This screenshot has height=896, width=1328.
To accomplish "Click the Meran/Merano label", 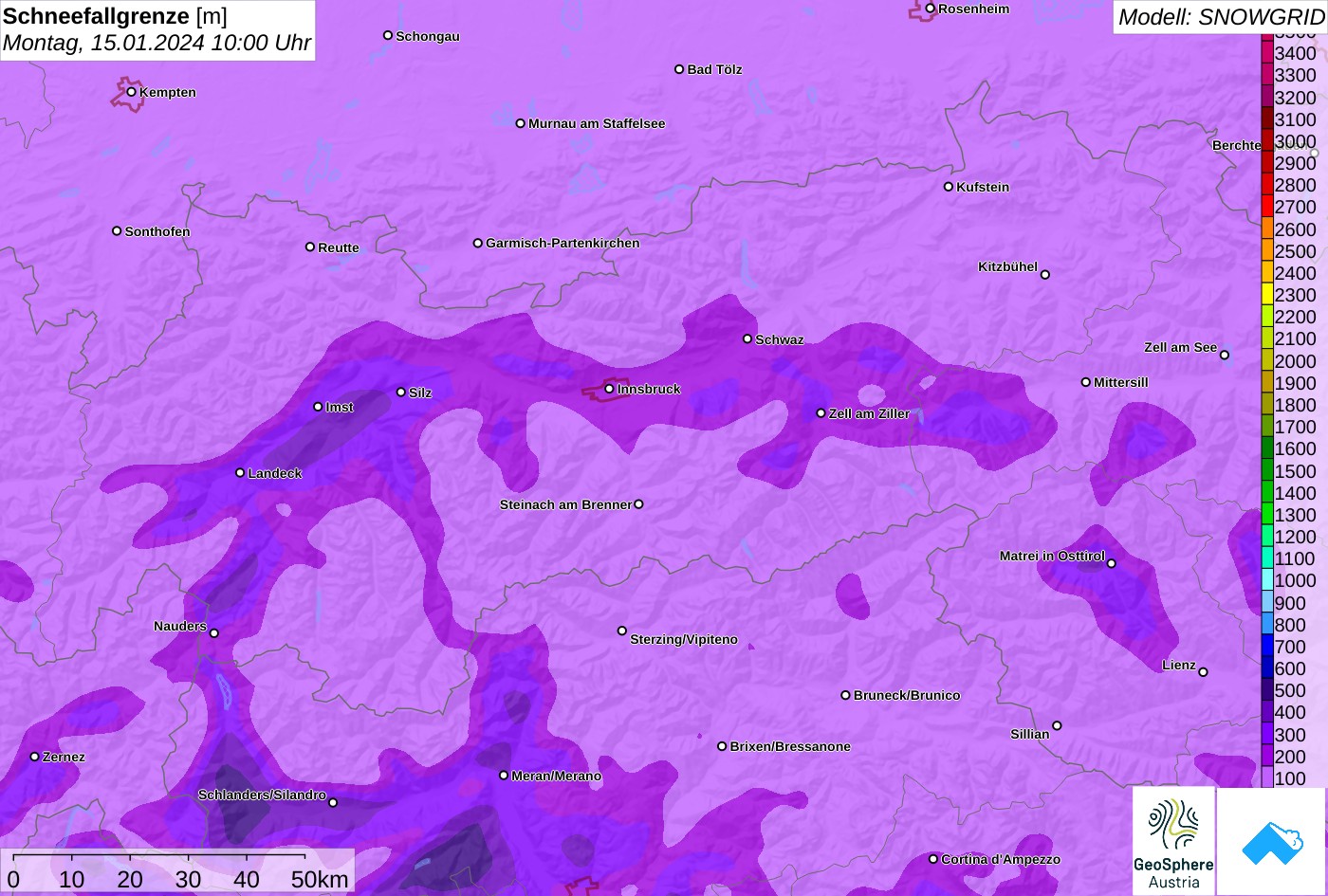I will pos(557,776).
